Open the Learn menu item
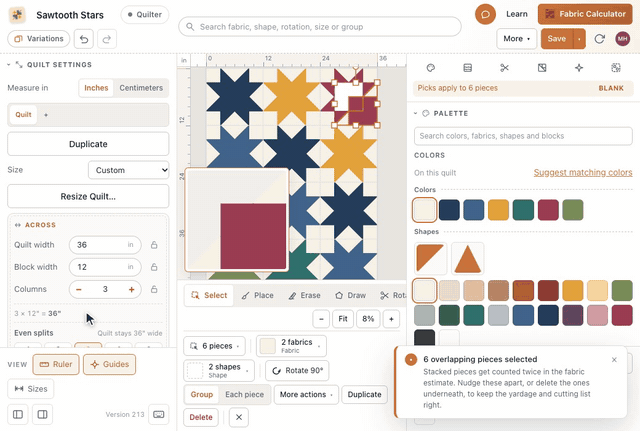The image size is (640, 431). point(517,14)
